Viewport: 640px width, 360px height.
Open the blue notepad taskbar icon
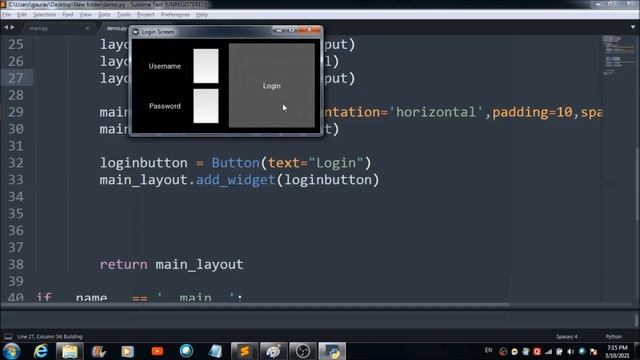pos(215,351)
